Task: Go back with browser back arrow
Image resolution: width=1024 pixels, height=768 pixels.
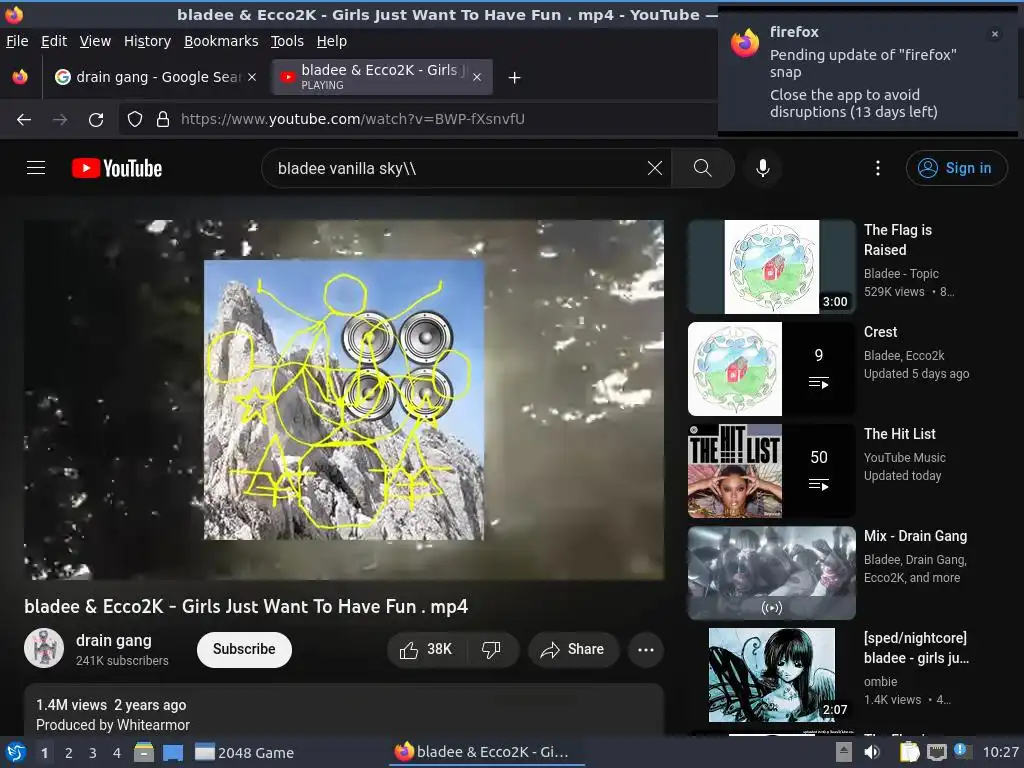Action: click(24, 120)
